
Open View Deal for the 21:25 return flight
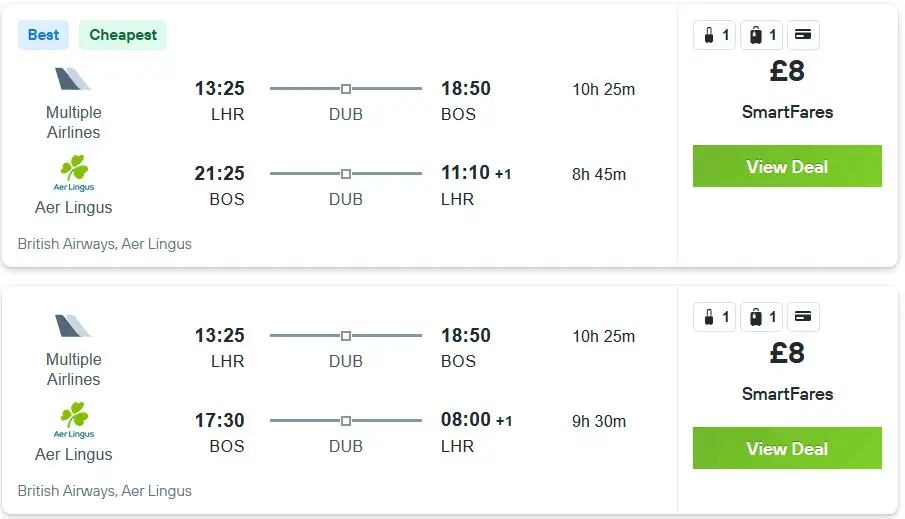coord(787,166)
